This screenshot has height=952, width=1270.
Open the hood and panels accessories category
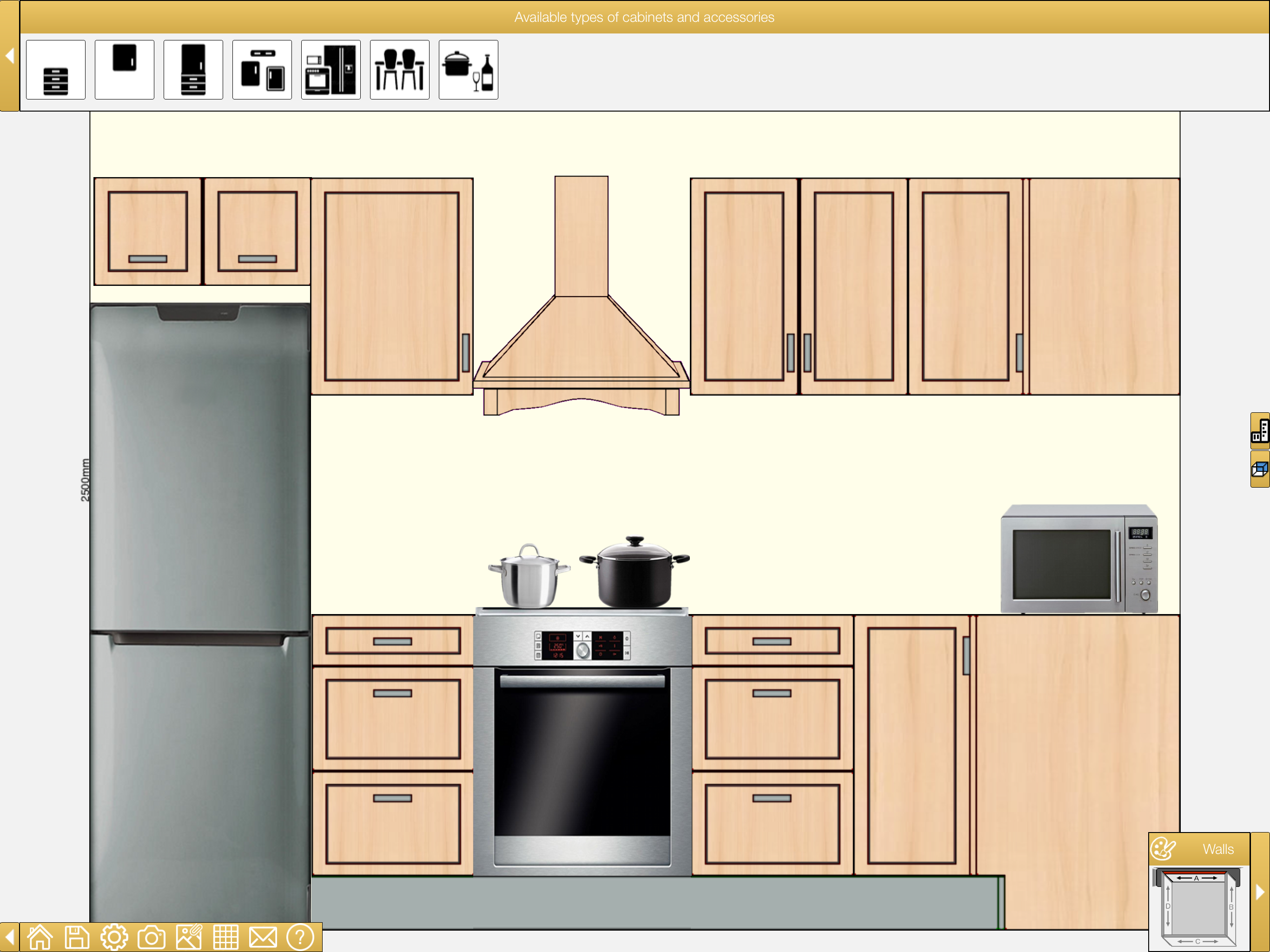click(x=262, y=70)
